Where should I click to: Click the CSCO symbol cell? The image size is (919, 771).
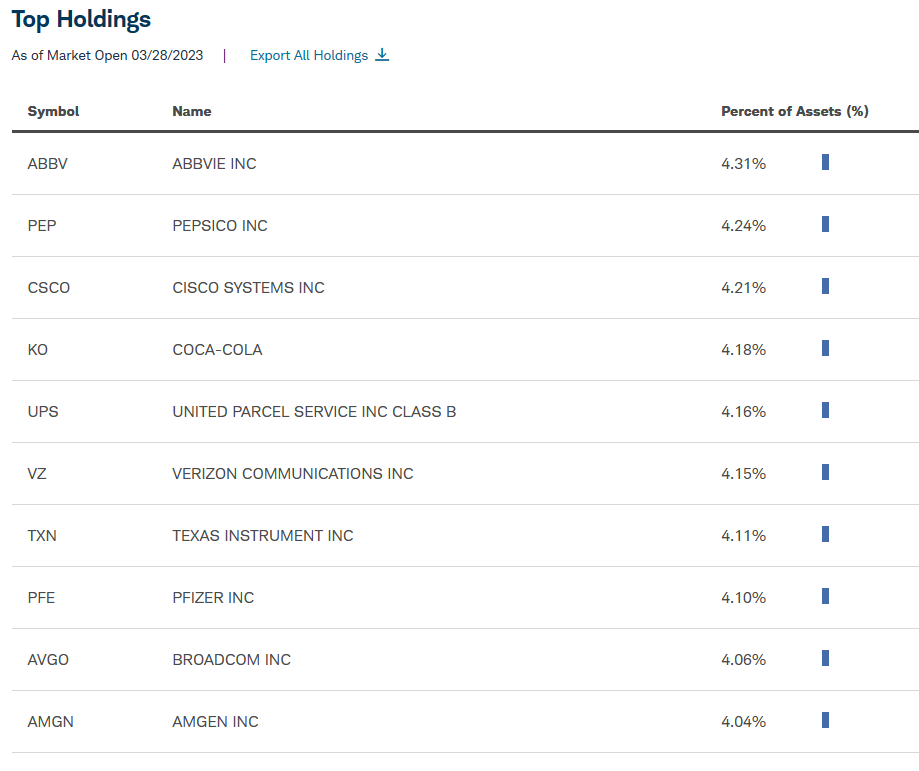(x=49, y=288)
